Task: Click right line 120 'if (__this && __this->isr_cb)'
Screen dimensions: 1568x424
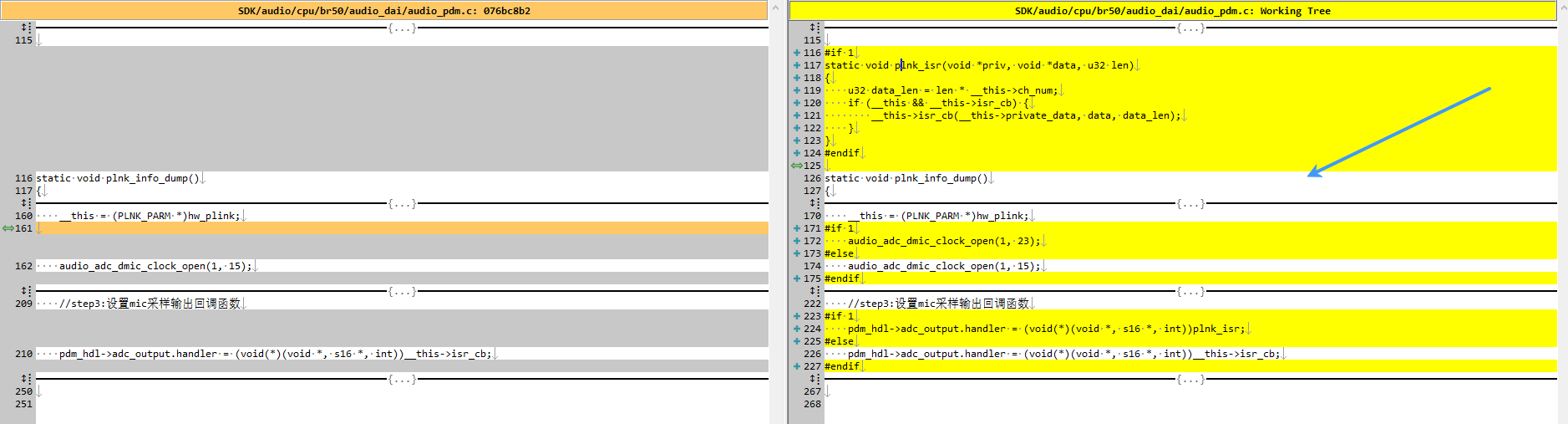Action: [940, 103]
